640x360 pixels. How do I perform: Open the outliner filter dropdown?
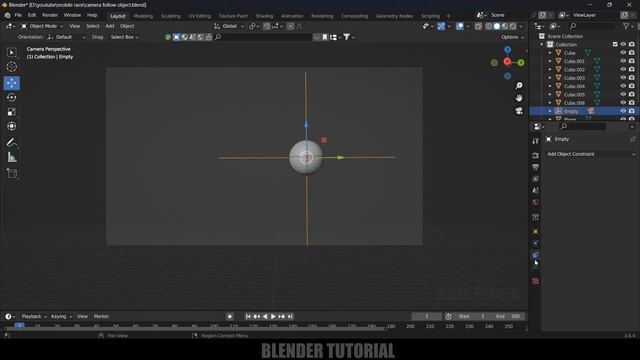coord(628,26)
